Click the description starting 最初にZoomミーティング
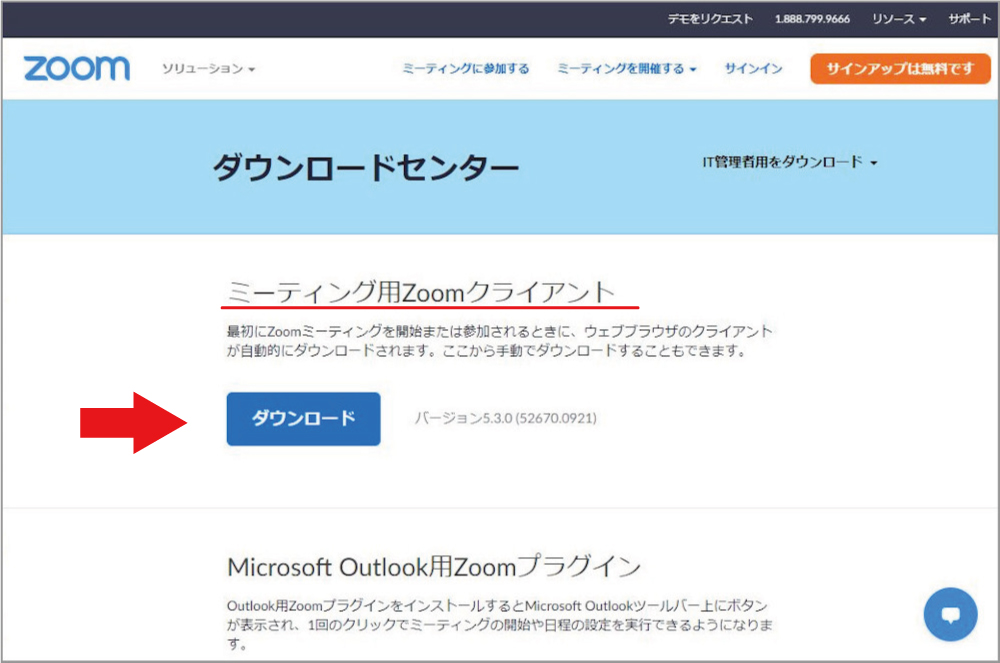 [499, 341]
